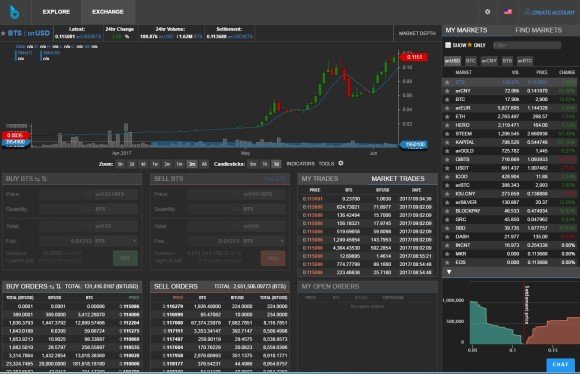Sort markets by the PRICE column header
Screen dimensions: 580x374
pyautogui.click(x=542, y=73)
